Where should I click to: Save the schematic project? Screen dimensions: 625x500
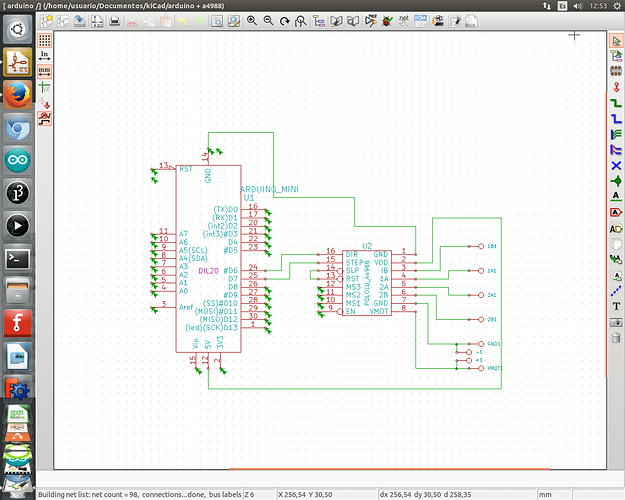point(80,21)
